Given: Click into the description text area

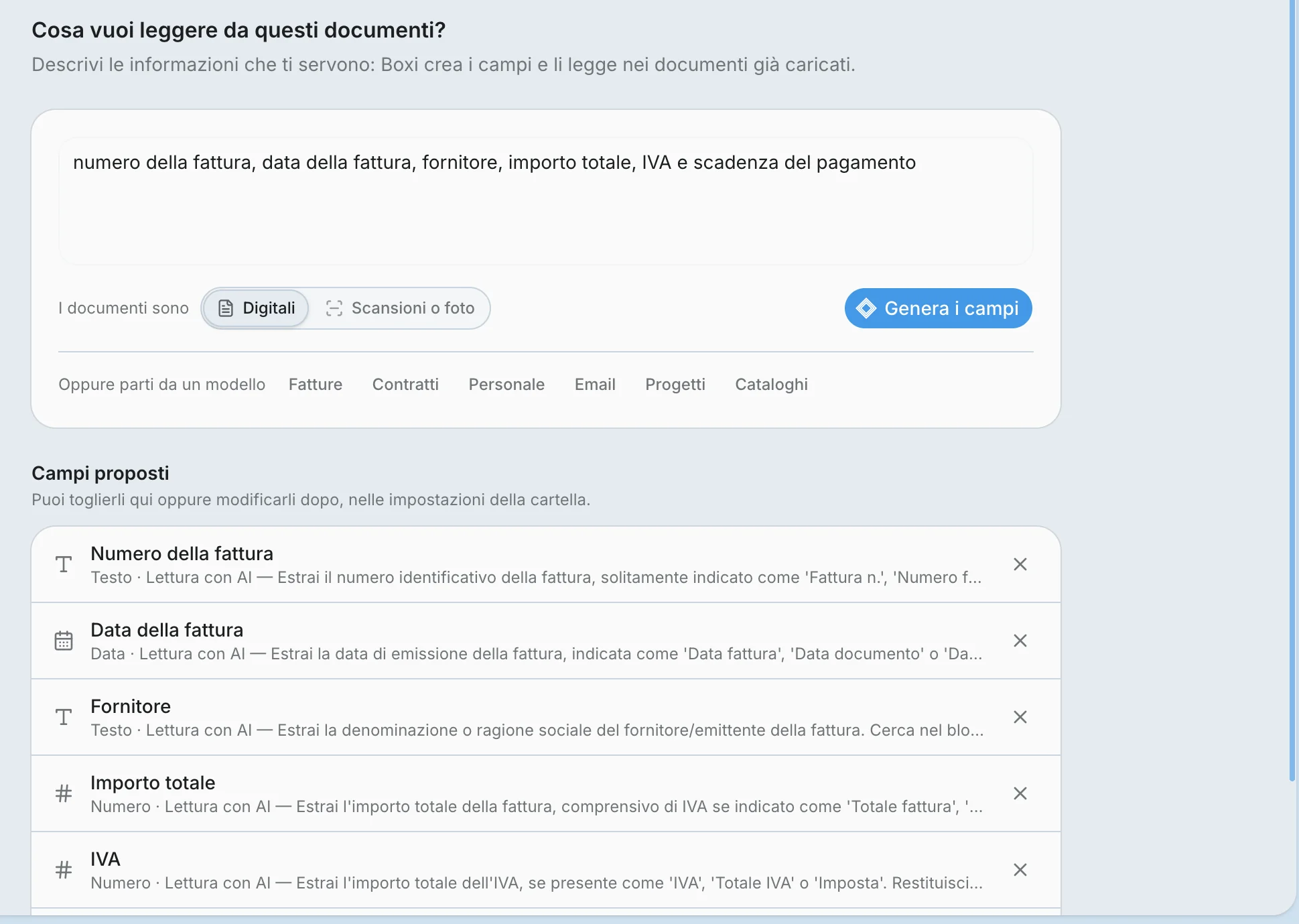Looking at the screenshot, I should point(545,201).
